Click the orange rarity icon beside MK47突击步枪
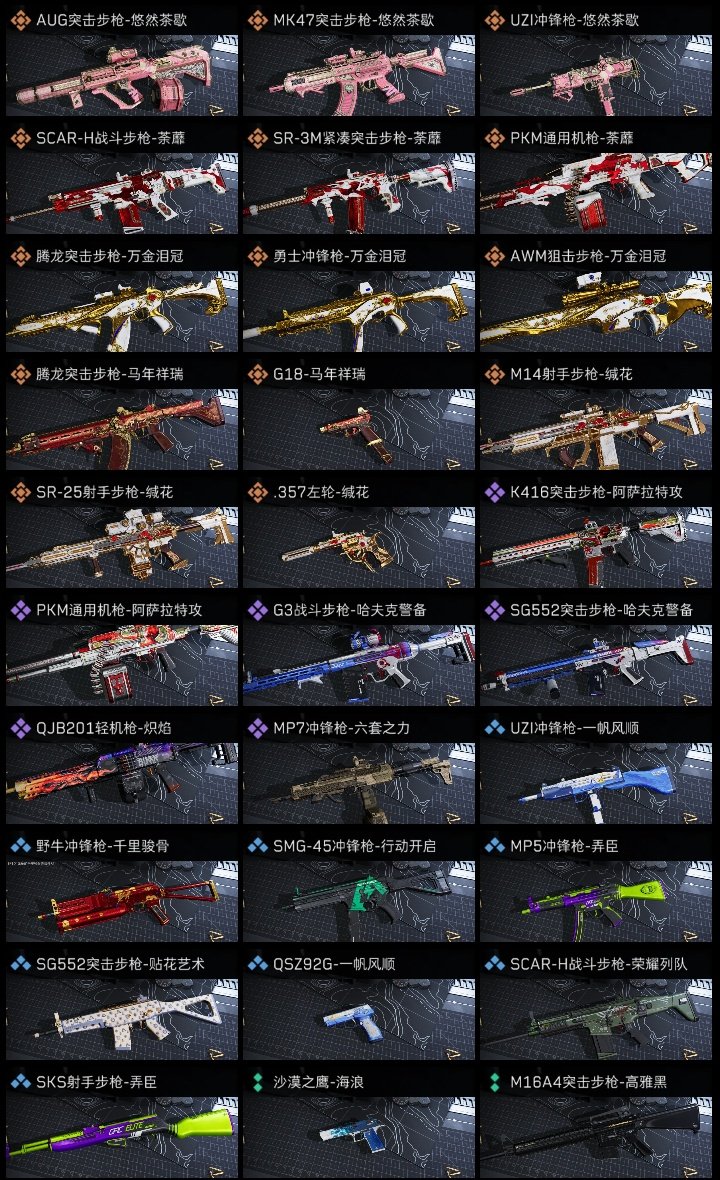This screenshot has height=1180, width=720. [x=257, y=20]
